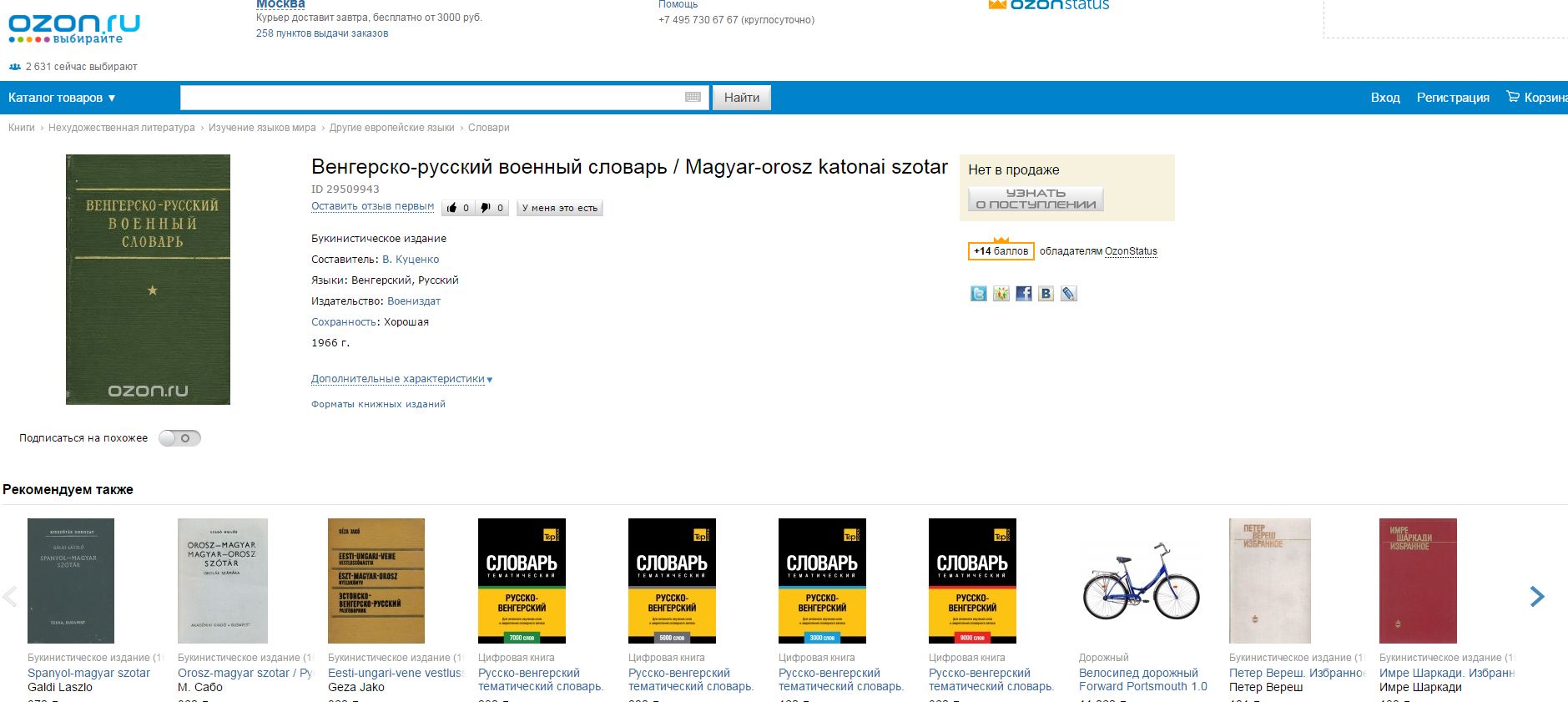Go to the Книги breadcrumb

[22, 128]
